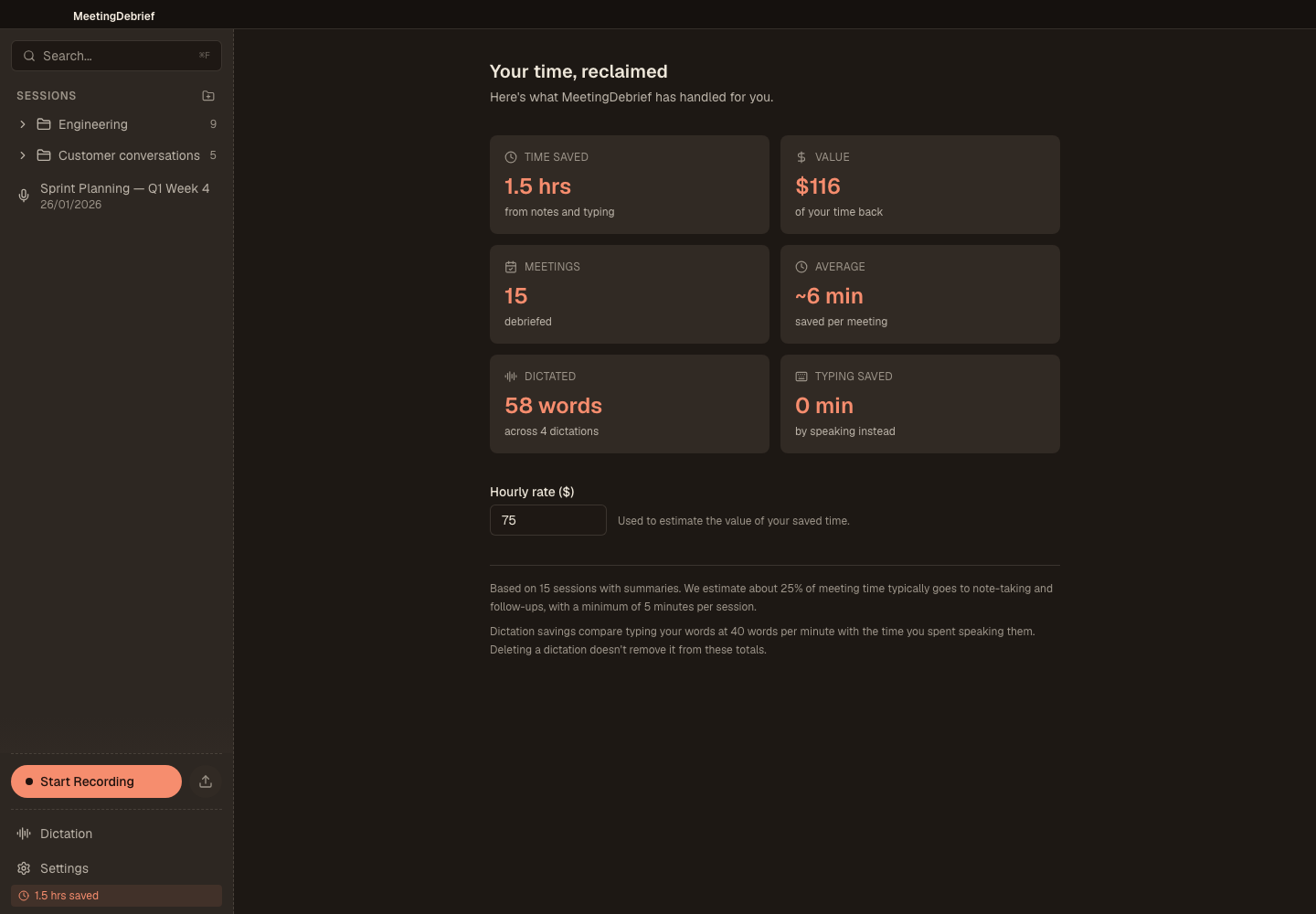Click the clock icon on Time Saved card
This screenshot has width=1316, height=914.
point(511,157)
